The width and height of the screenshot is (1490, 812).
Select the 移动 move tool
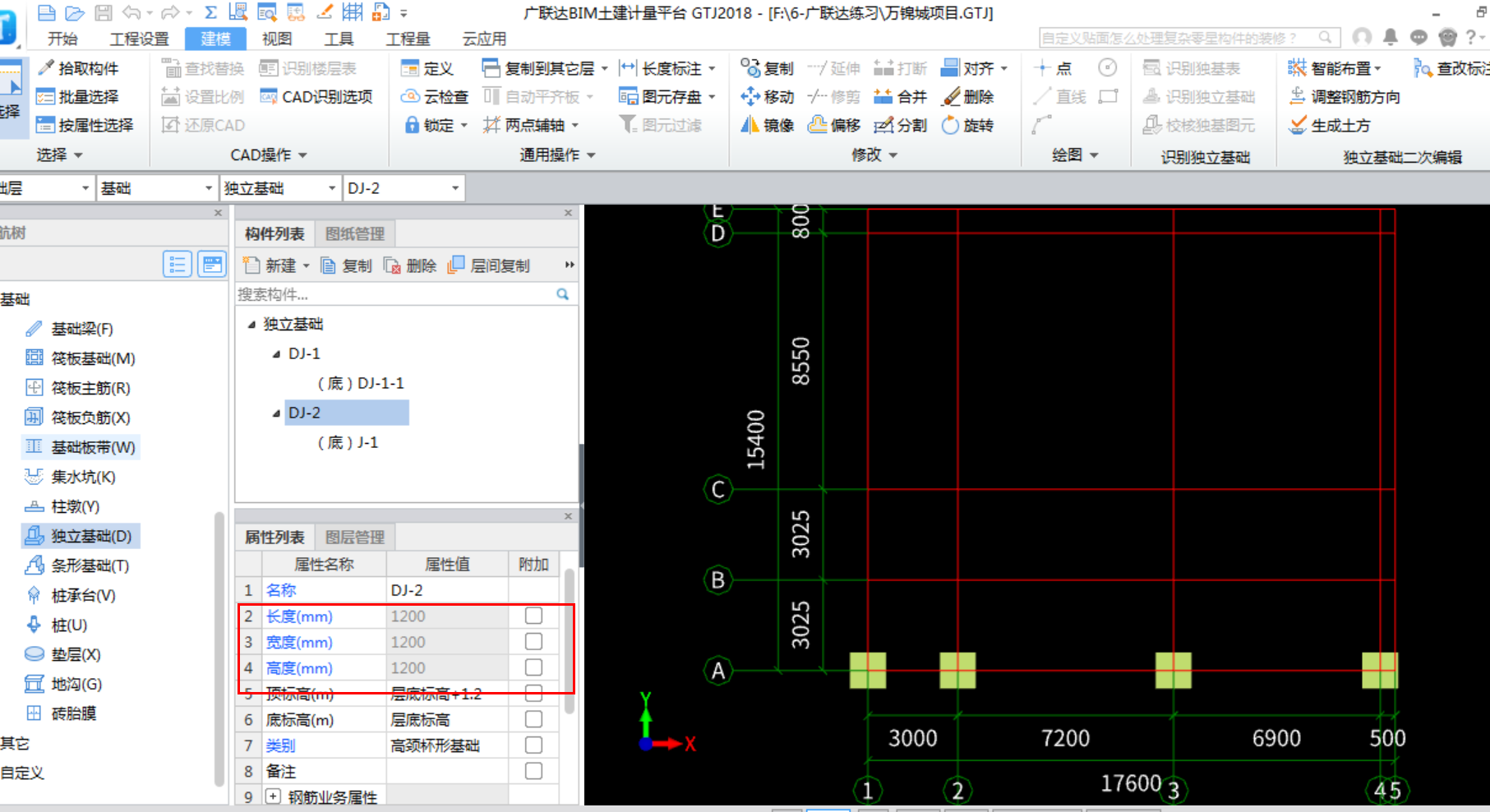767,97
